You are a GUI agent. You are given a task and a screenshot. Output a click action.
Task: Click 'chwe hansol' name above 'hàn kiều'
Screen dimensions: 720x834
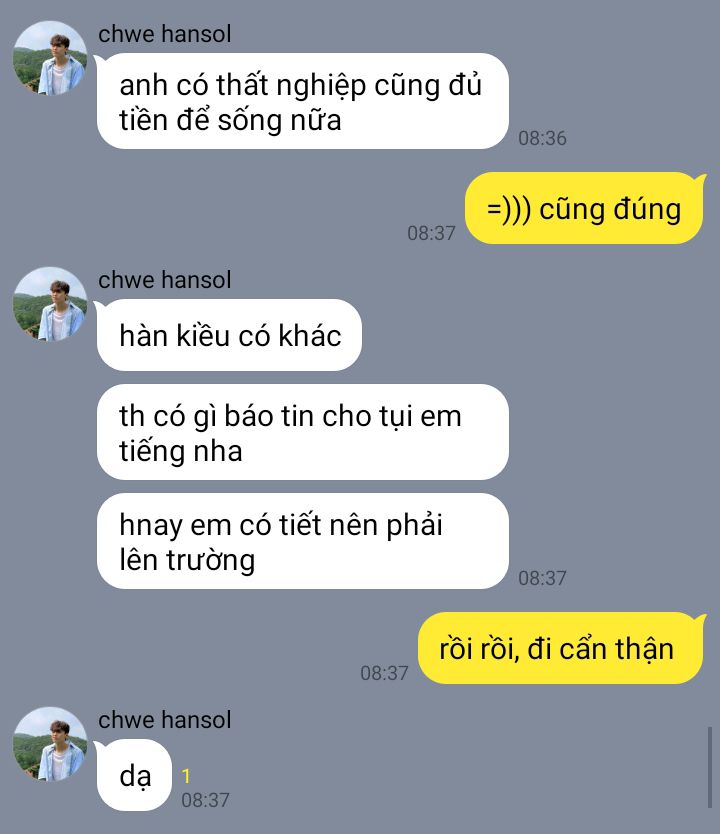pos(164,280)
